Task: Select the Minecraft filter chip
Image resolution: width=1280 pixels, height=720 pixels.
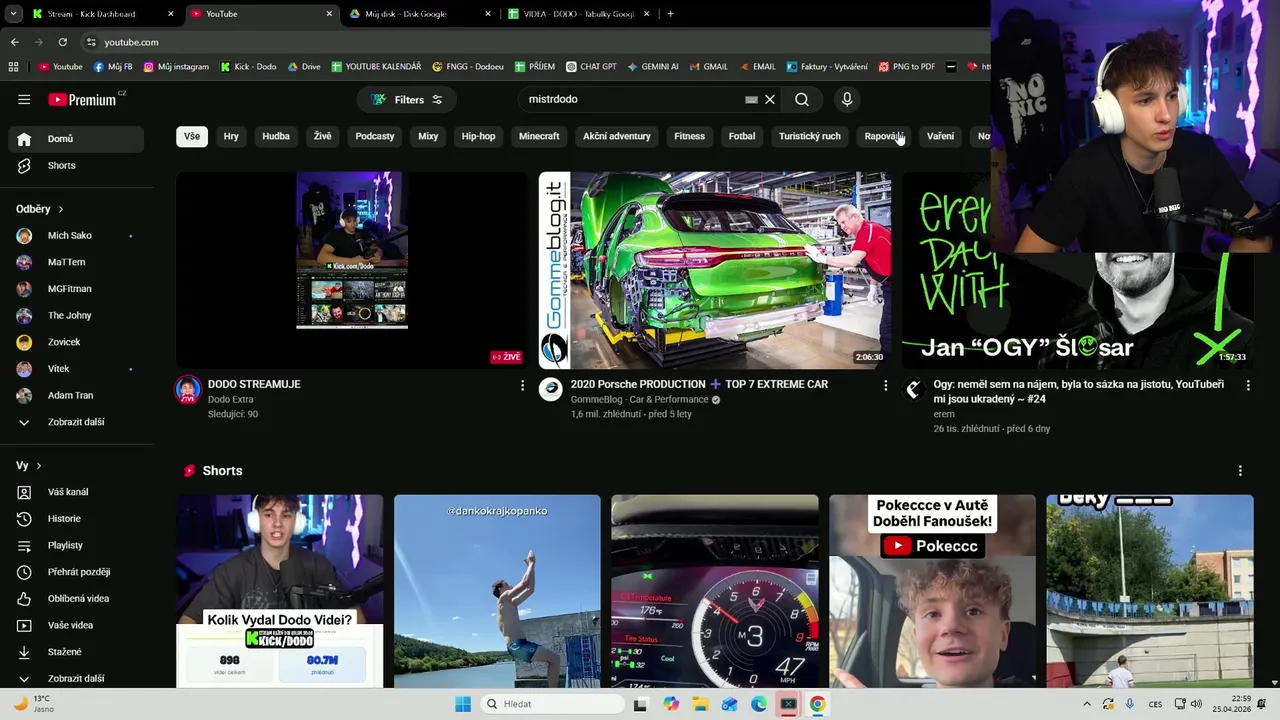Action: (539, 136)
